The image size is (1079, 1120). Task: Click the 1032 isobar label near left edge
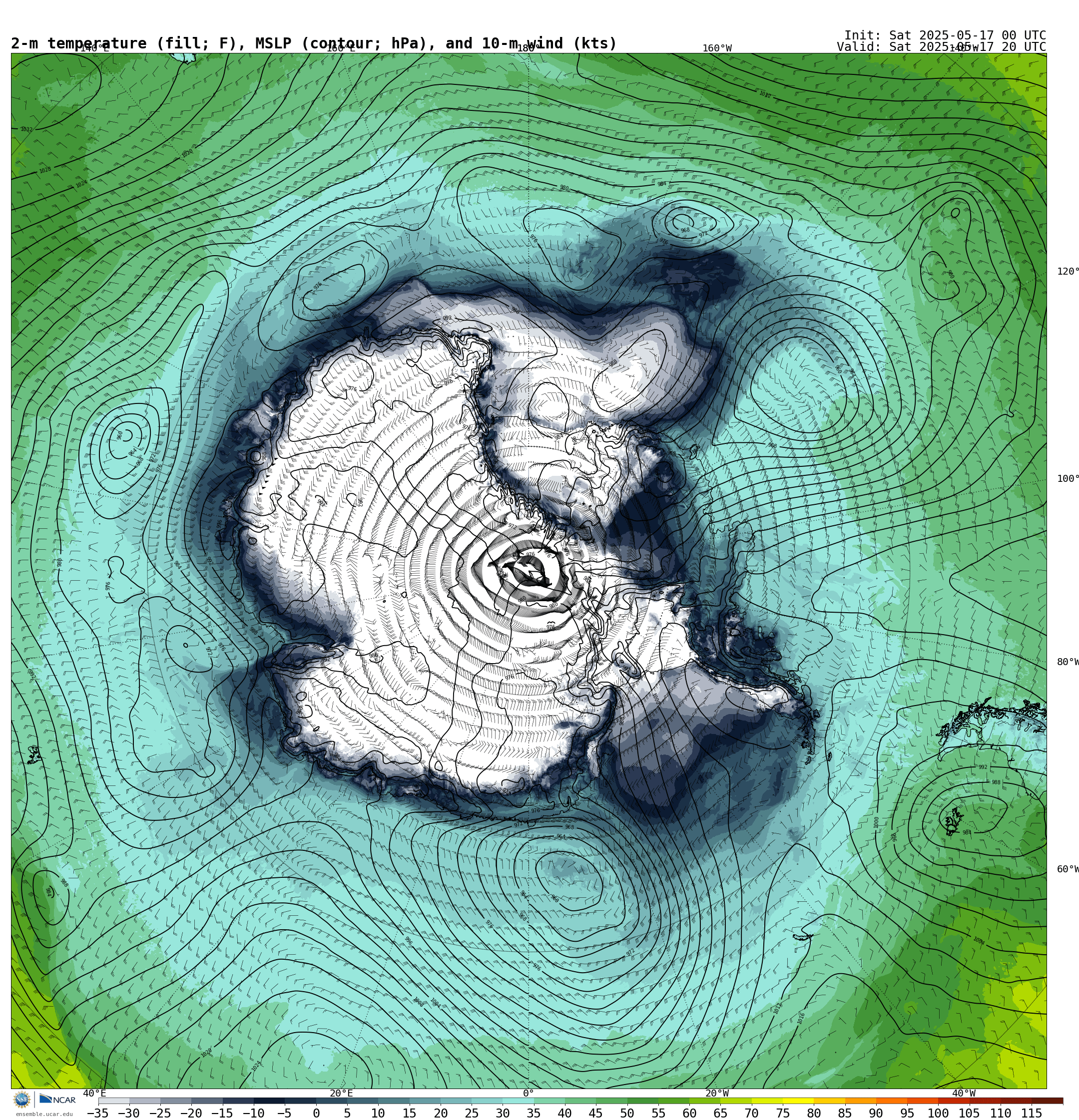27,130
